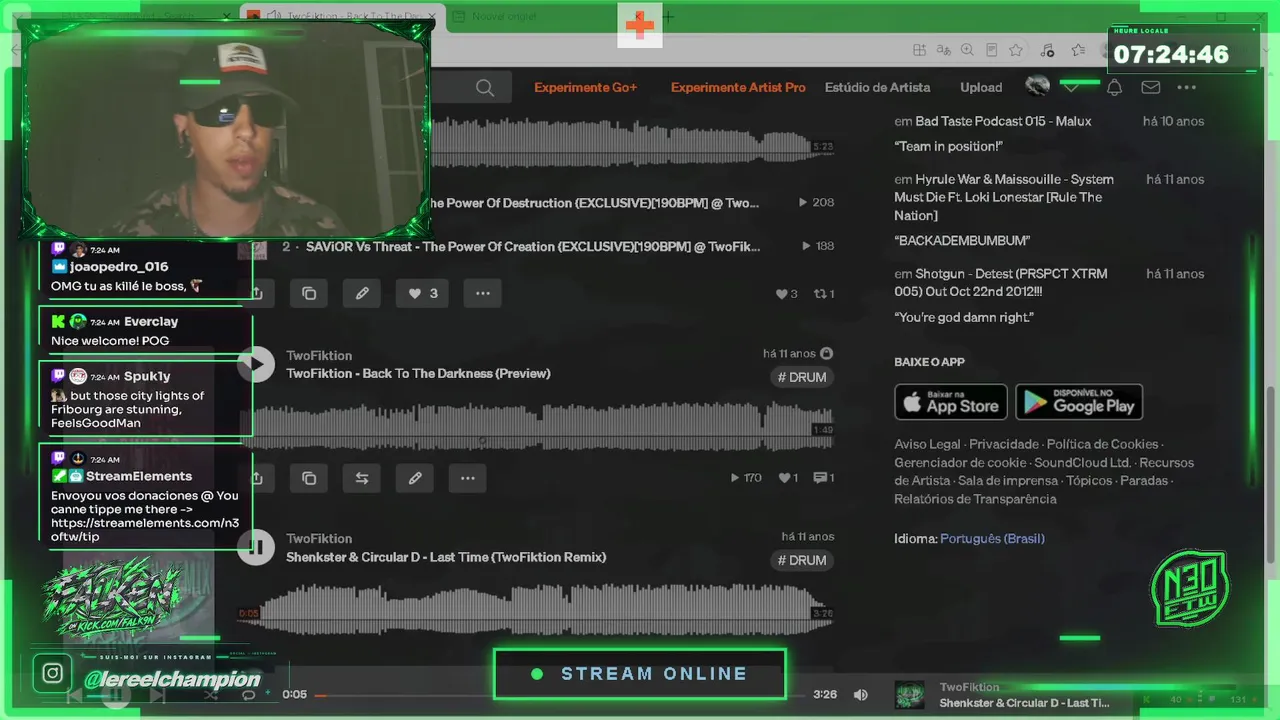The width and height of the screenshot is (1280, 720).
Task: Open now-playing Shenkster & Circular D title
Action: pos(1024,703)
